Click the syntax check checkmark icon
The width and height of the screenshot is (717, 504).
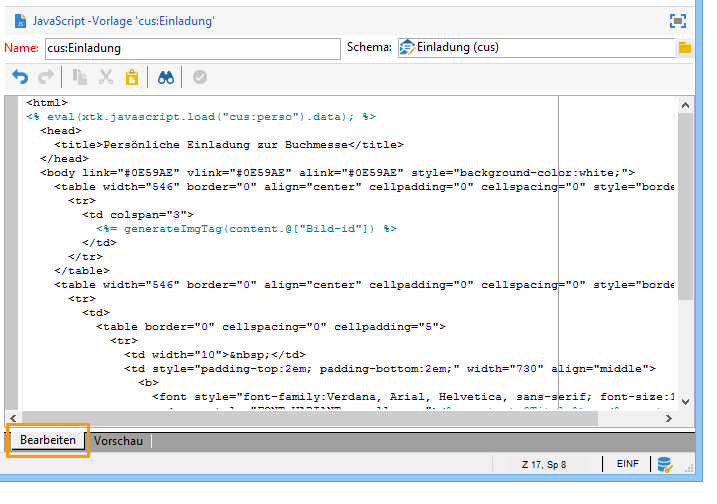[200, 77]
